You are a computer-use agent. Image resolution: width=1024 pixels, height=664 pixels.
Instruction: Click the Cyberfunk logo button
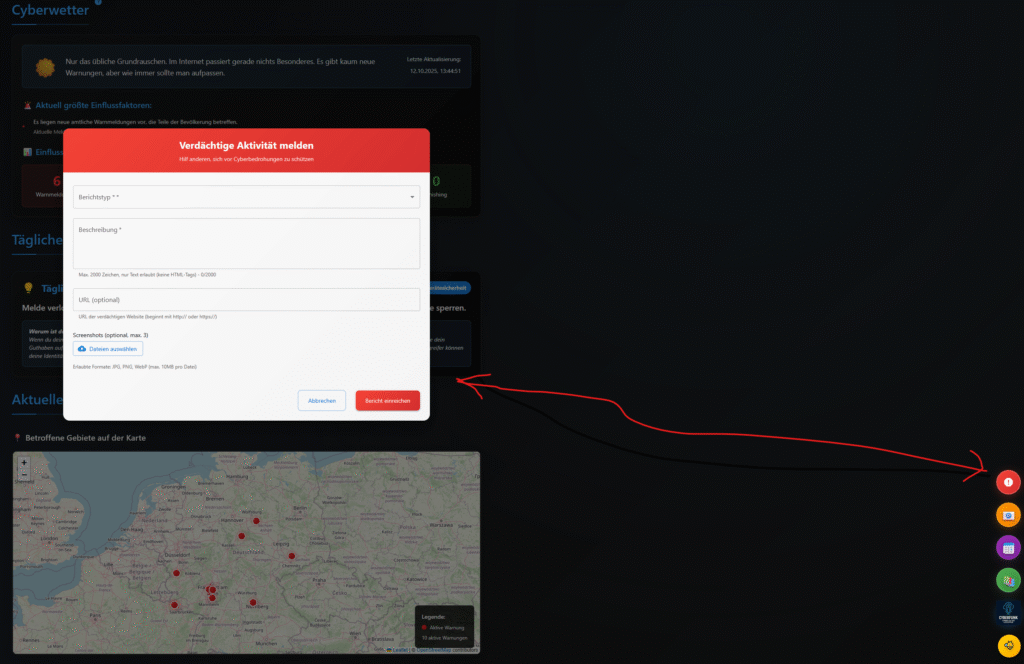pyautogui.click(x=1008, y=612)
